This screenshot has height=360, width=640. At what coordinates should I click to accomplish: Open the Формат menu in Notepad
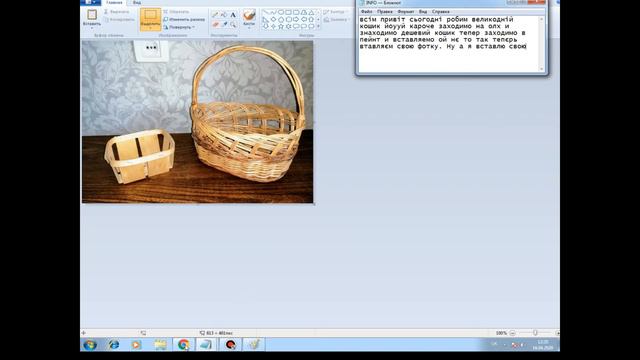point(406,11)
